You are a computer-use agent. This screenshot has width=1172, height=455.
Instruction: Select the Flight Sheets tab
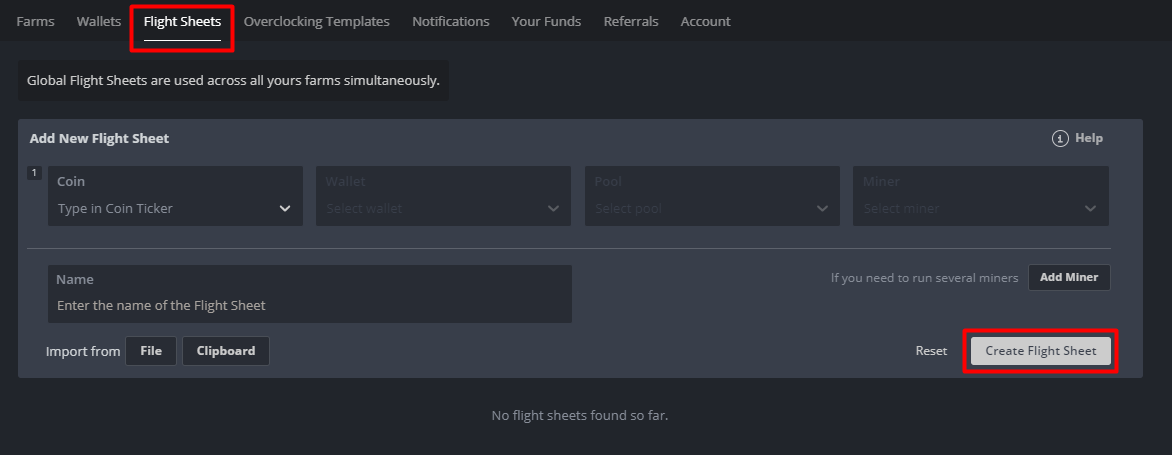pos(182,21)
